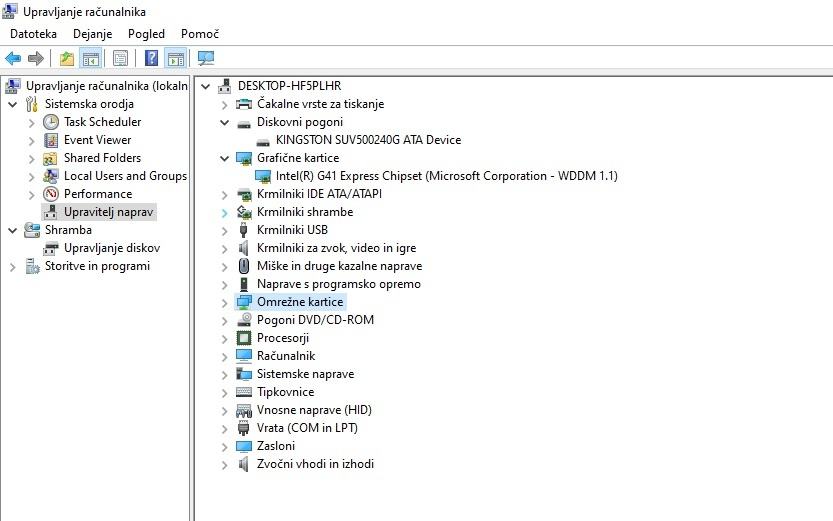The image size is (833, 521).
Task: Click the Tipkovnice keyboard icon
Action: [x=244, y=392]
